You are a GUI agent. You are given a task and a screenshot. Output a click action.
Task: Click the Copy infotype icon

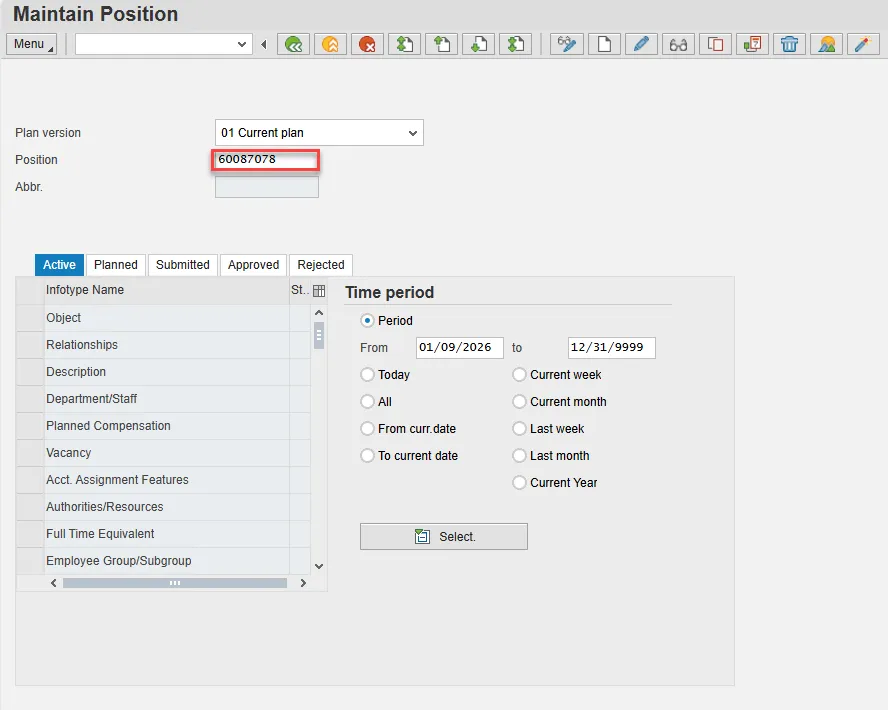tap(715, 44)
